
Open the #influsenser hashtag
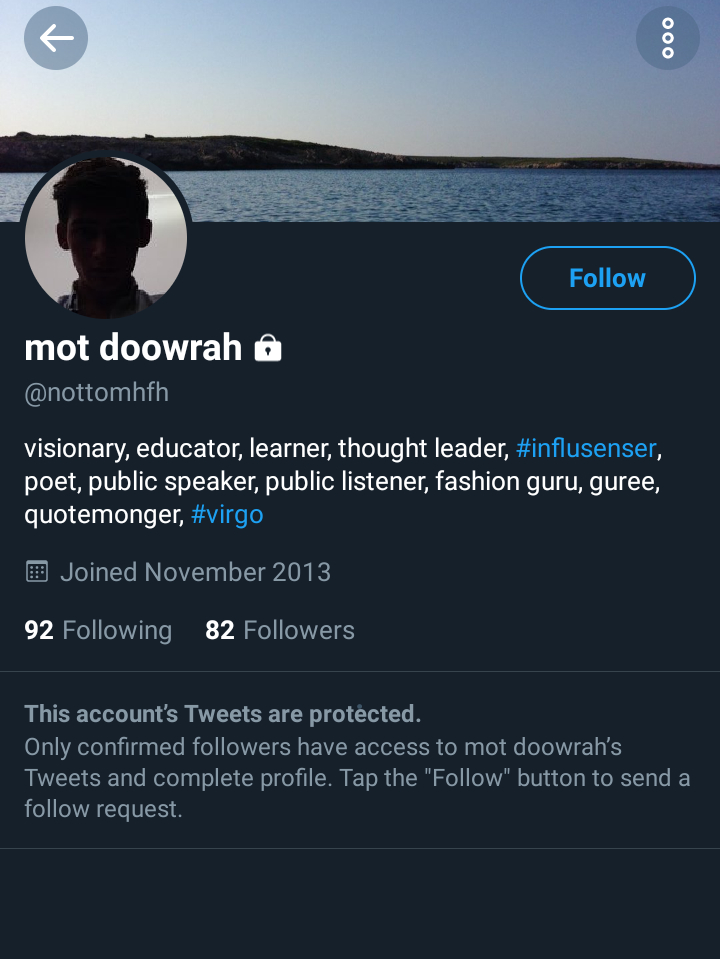click(x=585, y=448)
